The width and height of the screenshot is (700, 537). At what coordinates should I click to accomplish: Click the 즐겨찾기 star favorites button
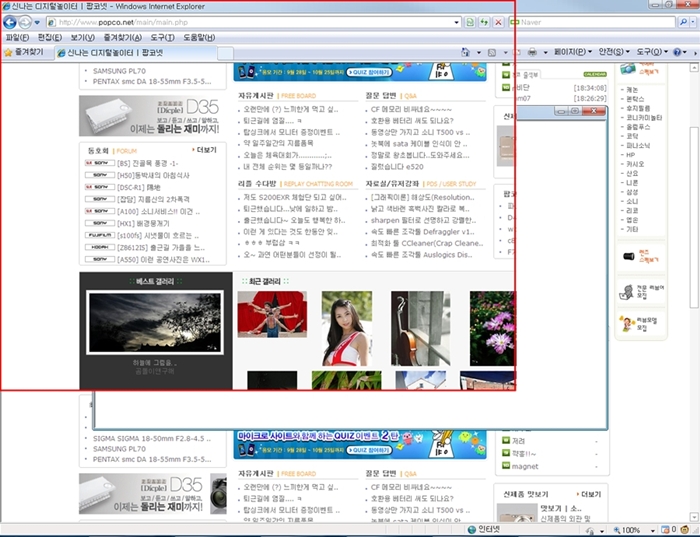click(24, 52)
